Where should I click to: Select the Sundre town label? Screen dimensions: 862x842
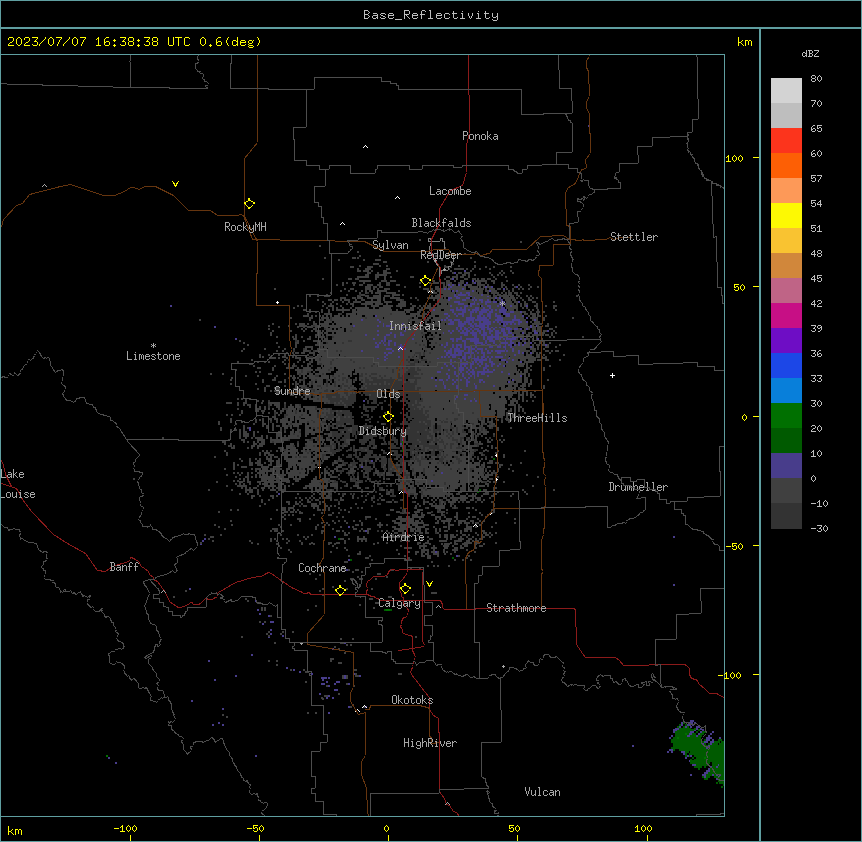click(x=292, y=391)
